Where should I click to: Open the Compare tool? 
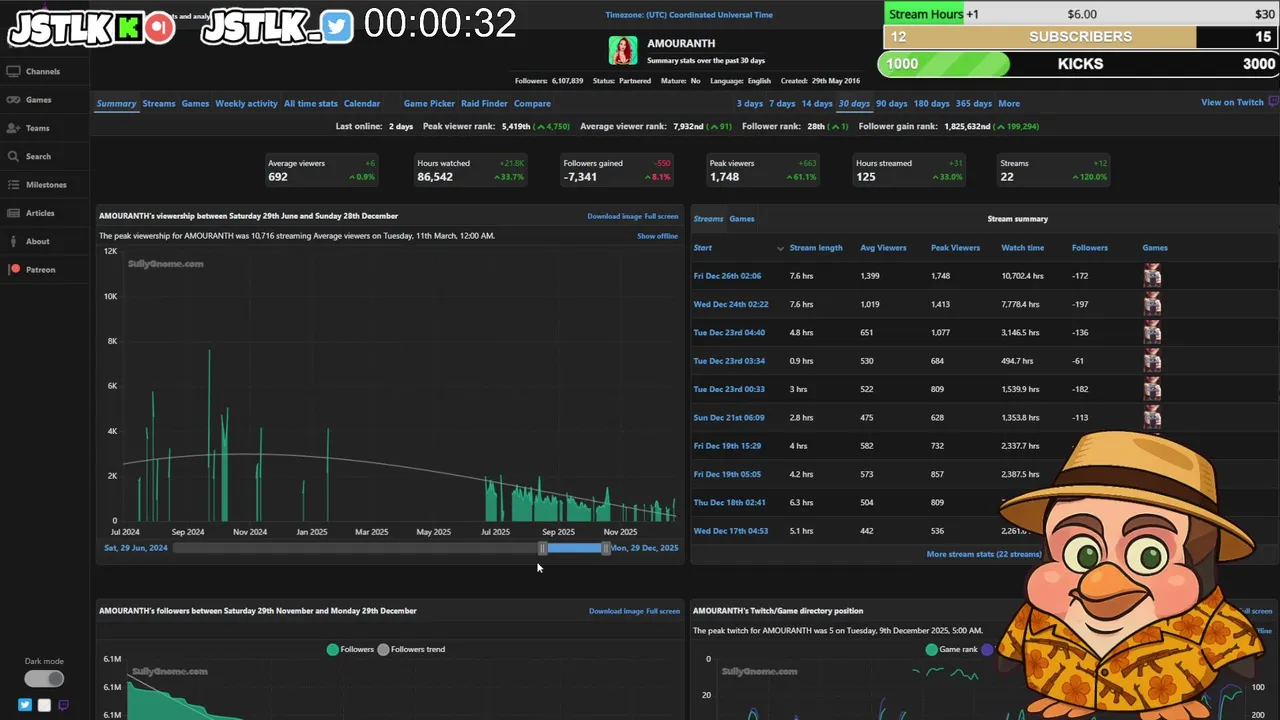[532, 103]
